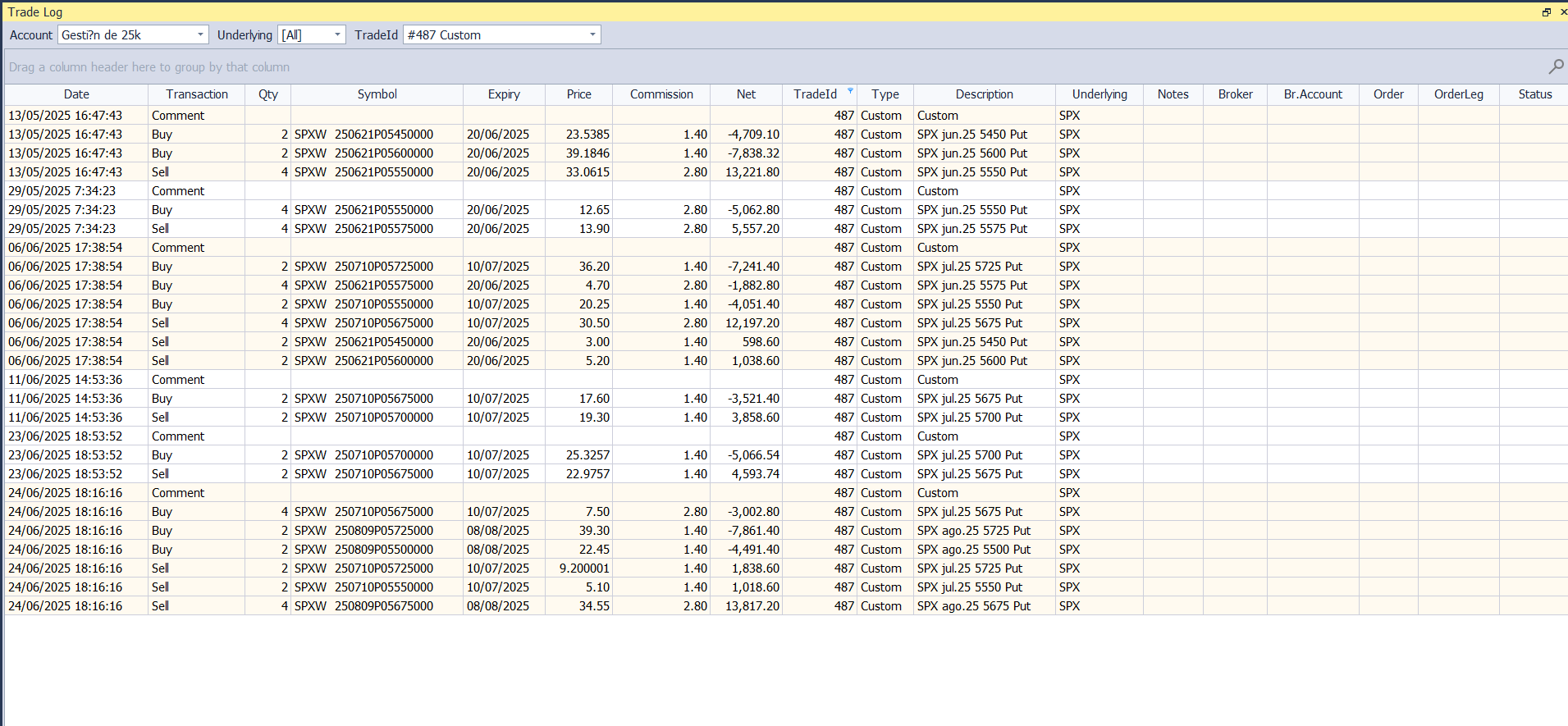Restore the Trade Log panel window

[x=1546, y=12]
